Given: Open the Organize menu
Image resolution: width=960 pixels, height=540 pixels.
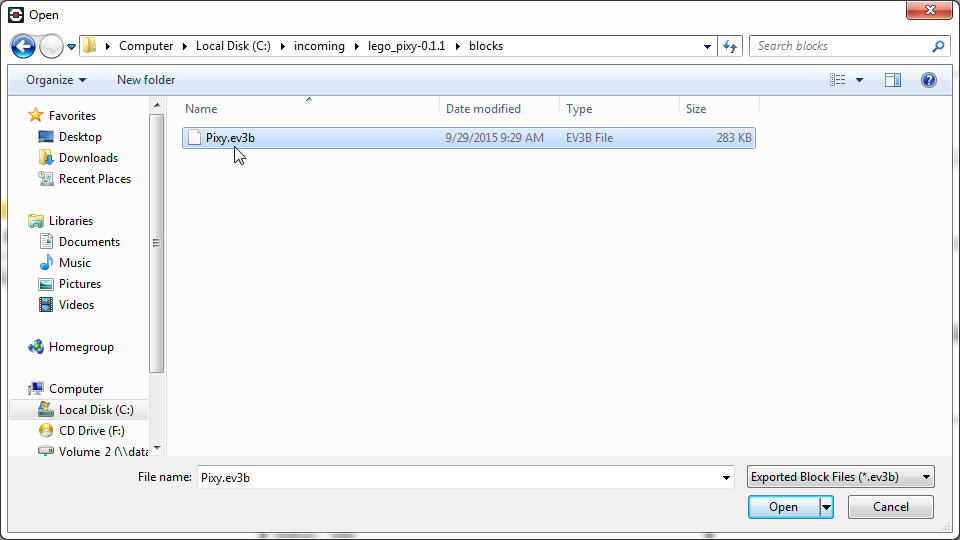Looking at the screenshot, I should (56, 80).
